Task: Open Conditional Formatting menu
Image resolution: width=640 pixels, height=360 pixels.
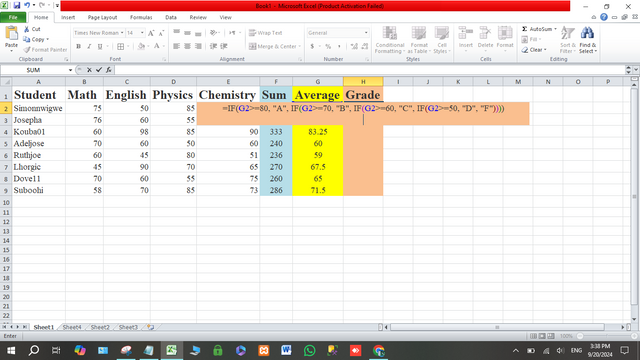Action: pyautogui.click(x=390, y=40)
